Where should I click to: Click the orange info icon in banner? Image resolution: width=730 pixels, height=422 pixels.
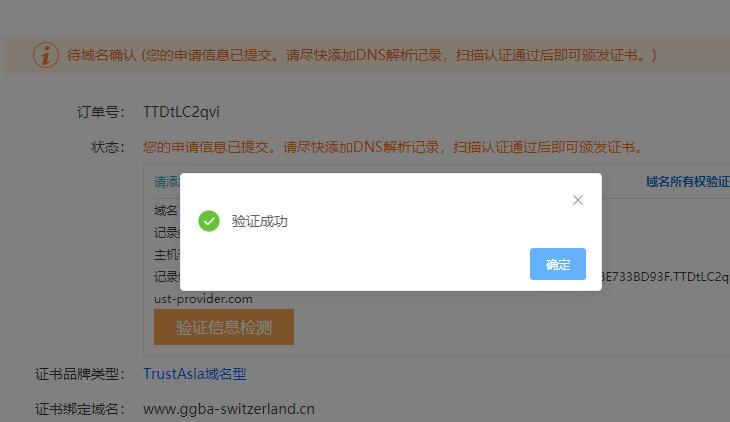tap(46, 55)
